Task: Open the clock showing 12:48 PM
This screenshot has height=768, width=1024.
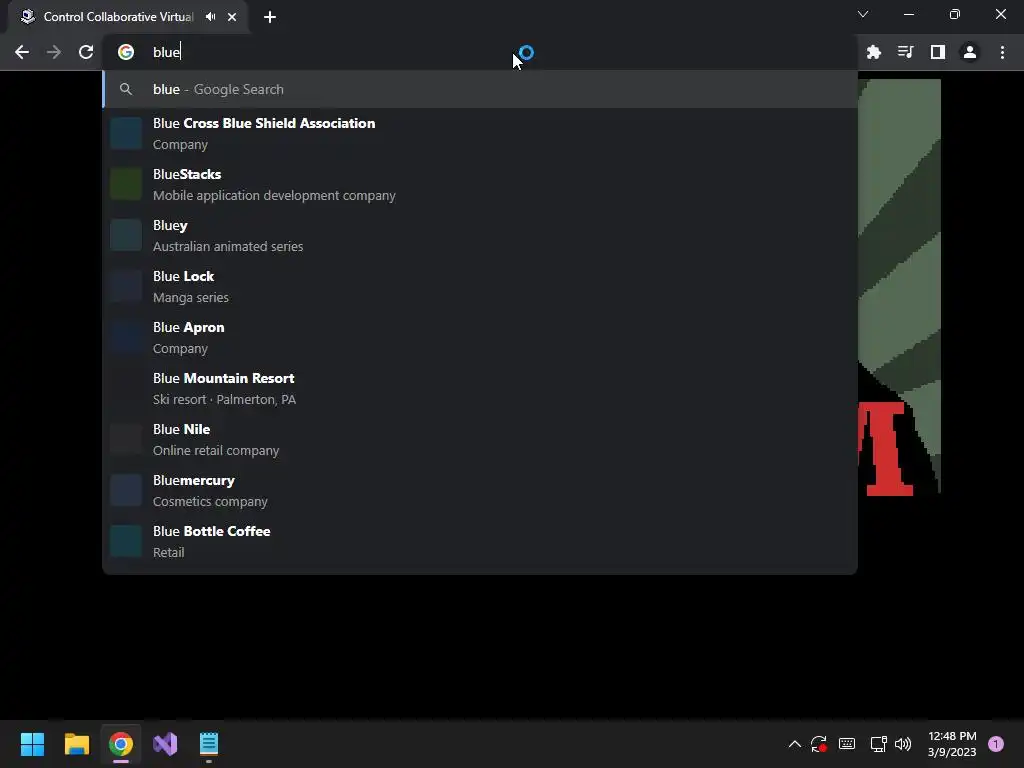Action: pos(952,744)
